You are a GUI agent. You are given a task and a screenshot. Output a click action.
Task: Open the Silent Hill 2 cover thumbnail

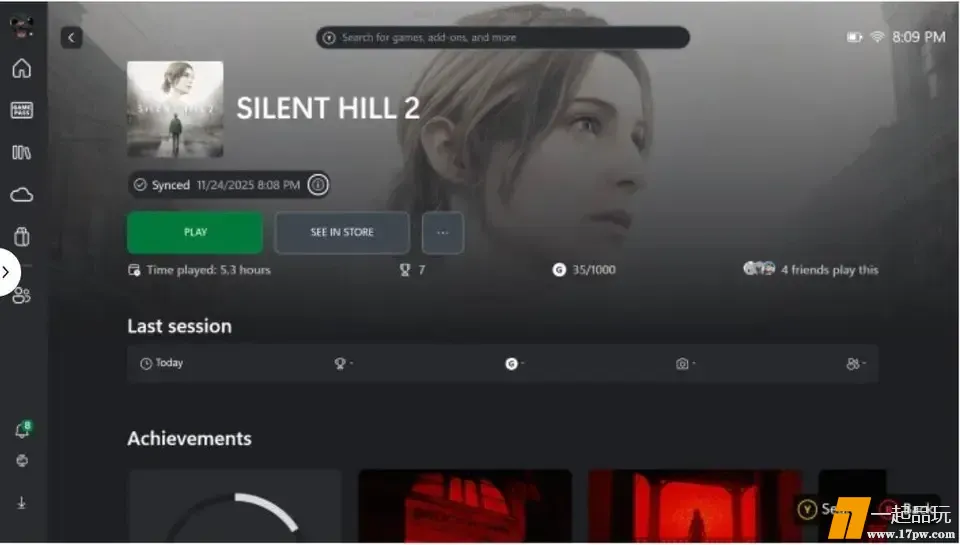tap(175, 109)
